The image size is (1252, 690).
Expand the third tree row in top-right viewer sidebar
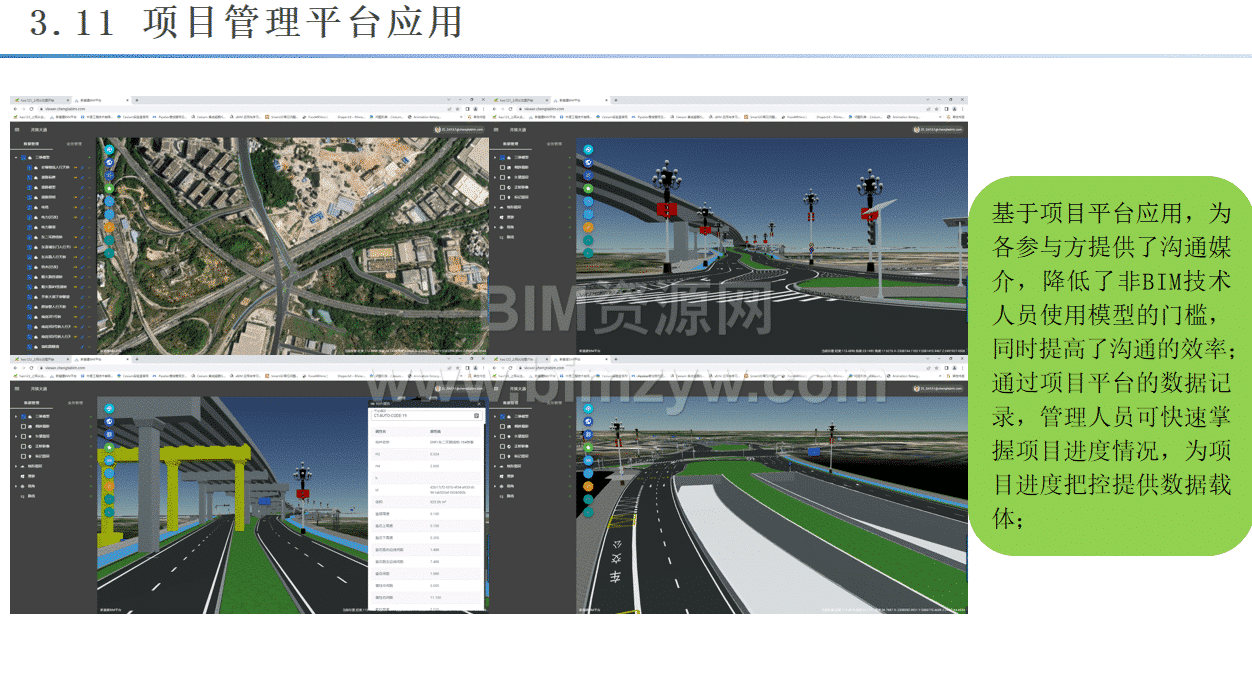pyautogui.click(x=494, y=177)
